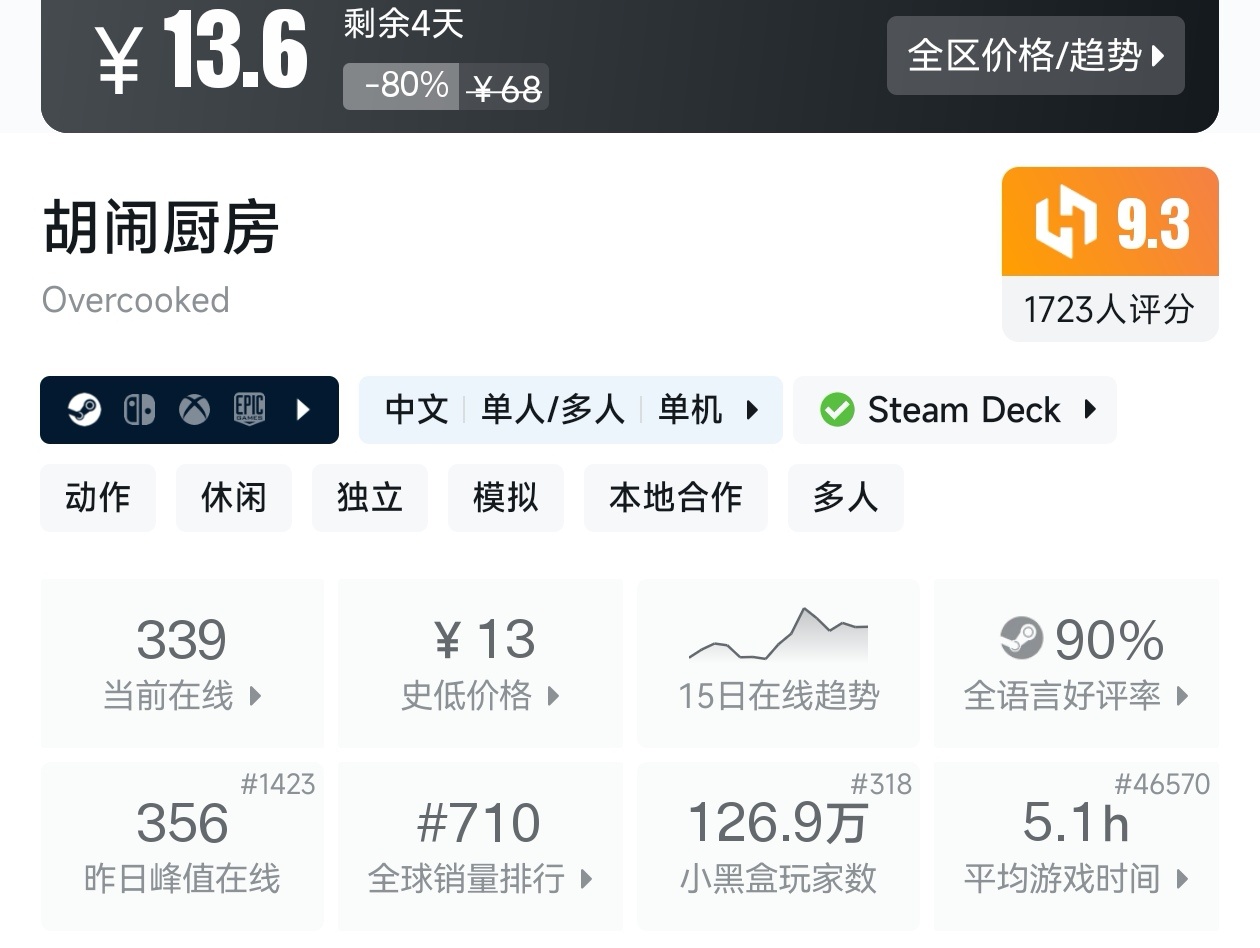Expand the 中文 单人/多人 单机 details arrow
The width and height of the screenshot is (1260, 948).
coord(752,409)
